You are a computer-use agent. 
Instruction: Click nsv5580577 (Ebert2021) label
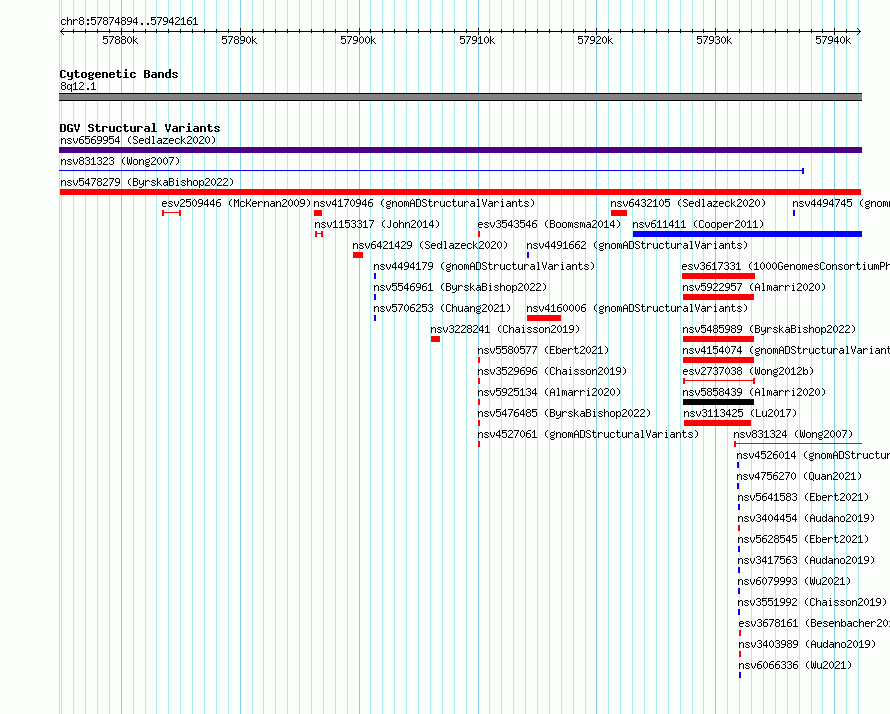[x=543, y=350]
